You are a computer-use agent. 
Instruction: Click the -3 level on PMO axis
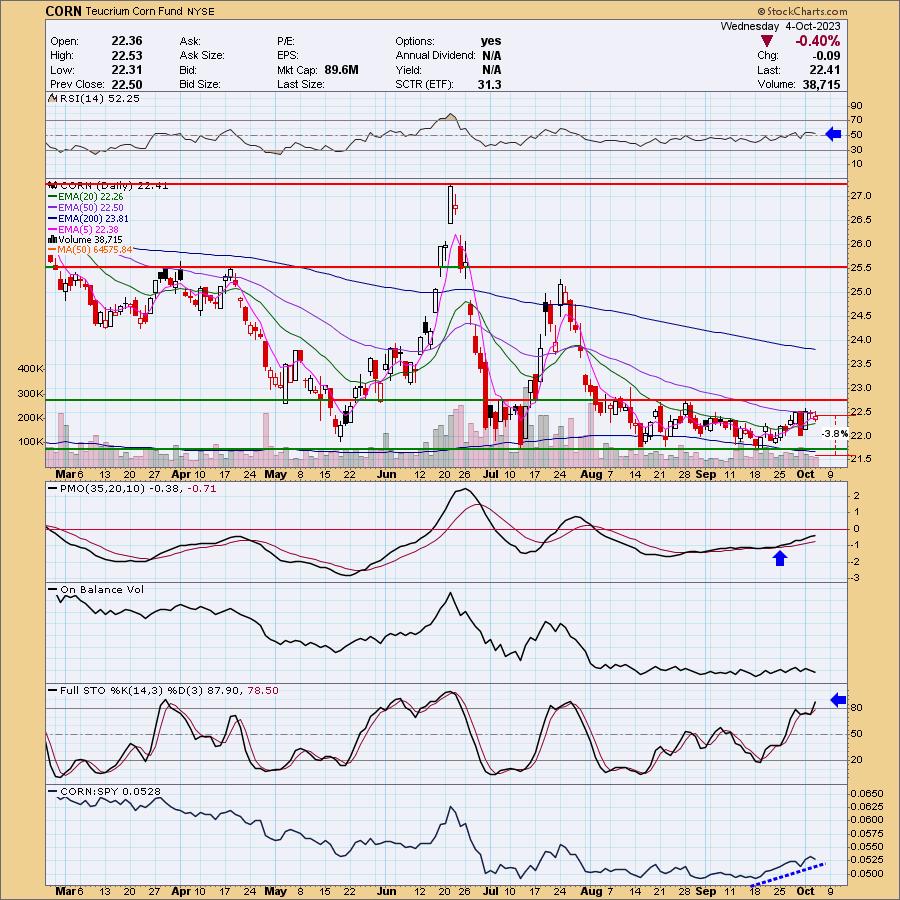pyautogui.click(x=855, y=578)
